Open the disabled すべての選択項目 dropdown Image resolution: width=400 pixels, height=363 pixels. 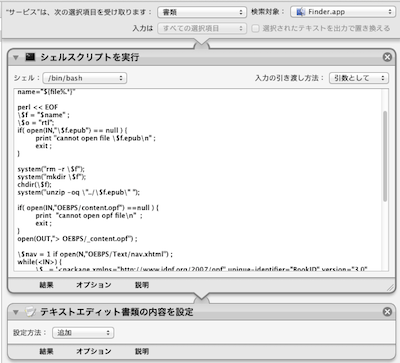tap(202, 28)
